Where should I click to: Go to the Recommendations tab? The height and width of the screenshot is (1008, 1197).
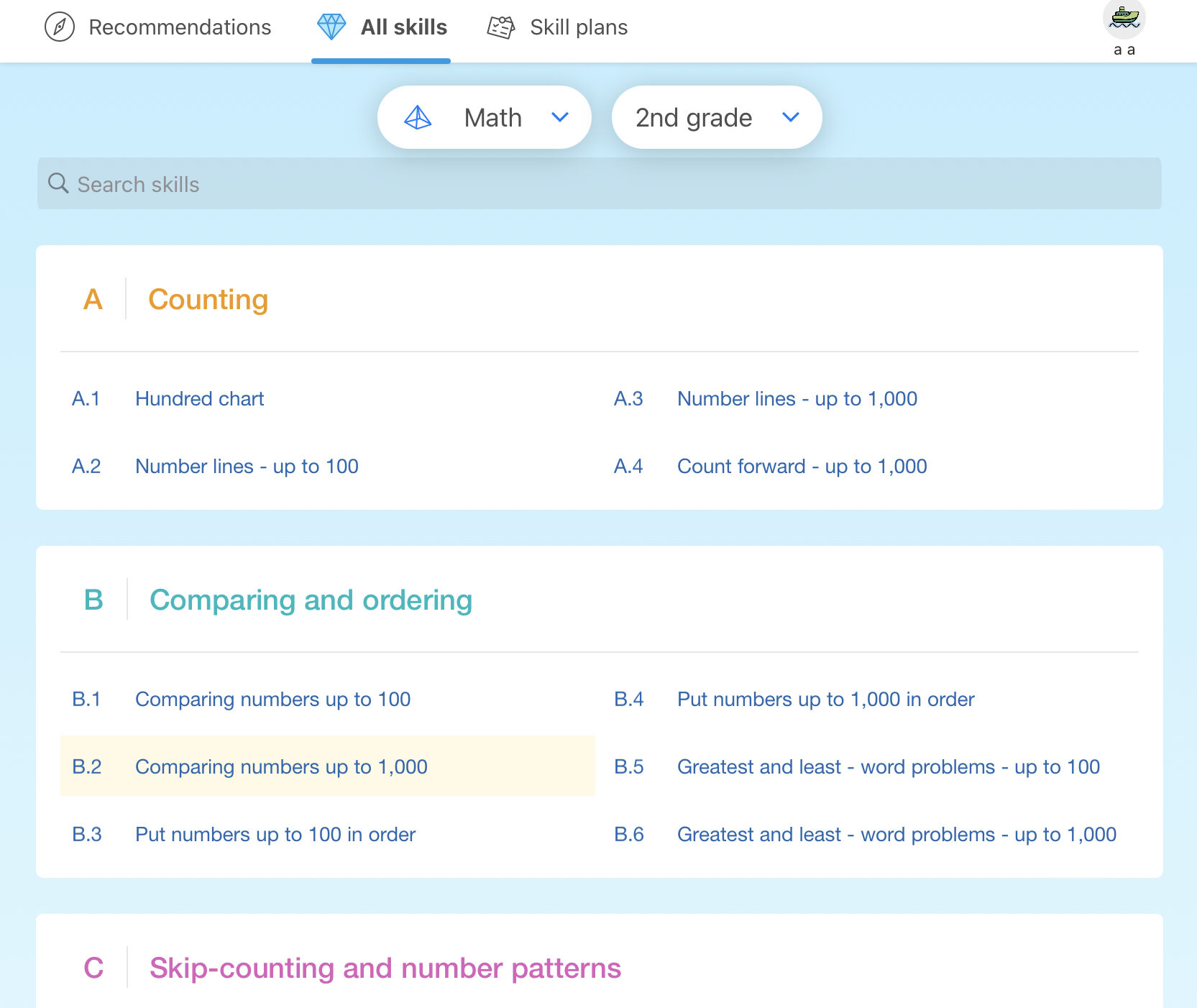pos(180,27)
